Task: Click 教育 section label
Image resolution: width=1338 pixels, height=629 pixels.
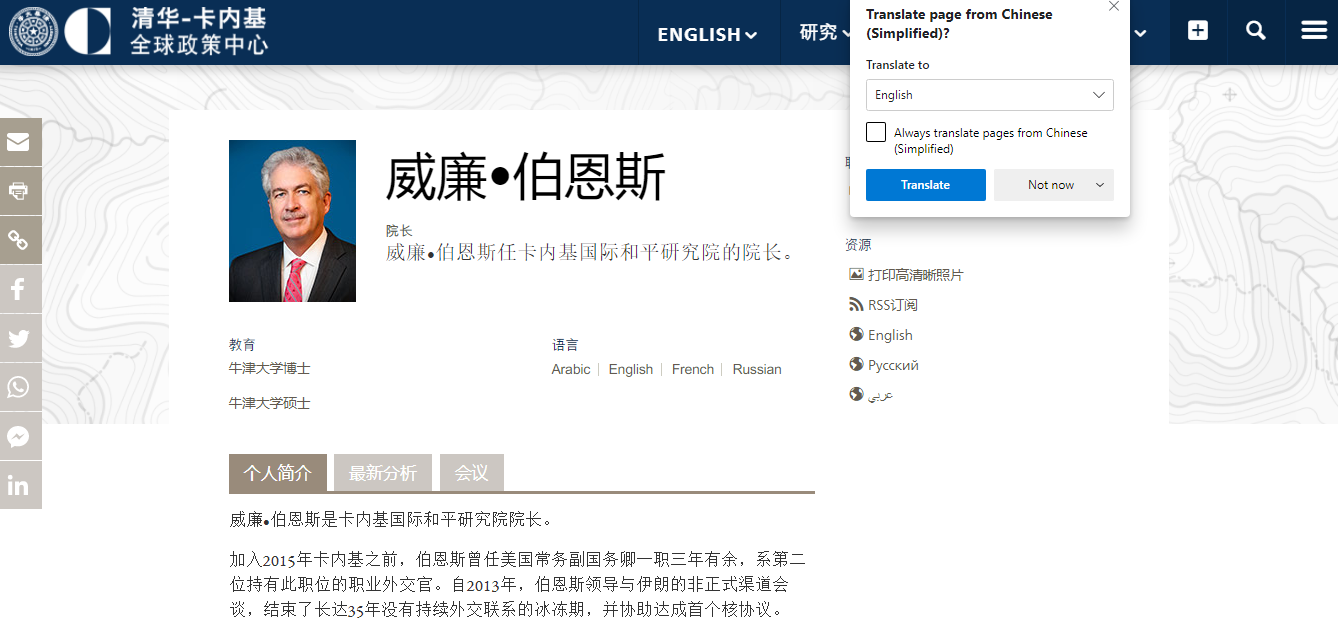Action: (x=242, y=345)
